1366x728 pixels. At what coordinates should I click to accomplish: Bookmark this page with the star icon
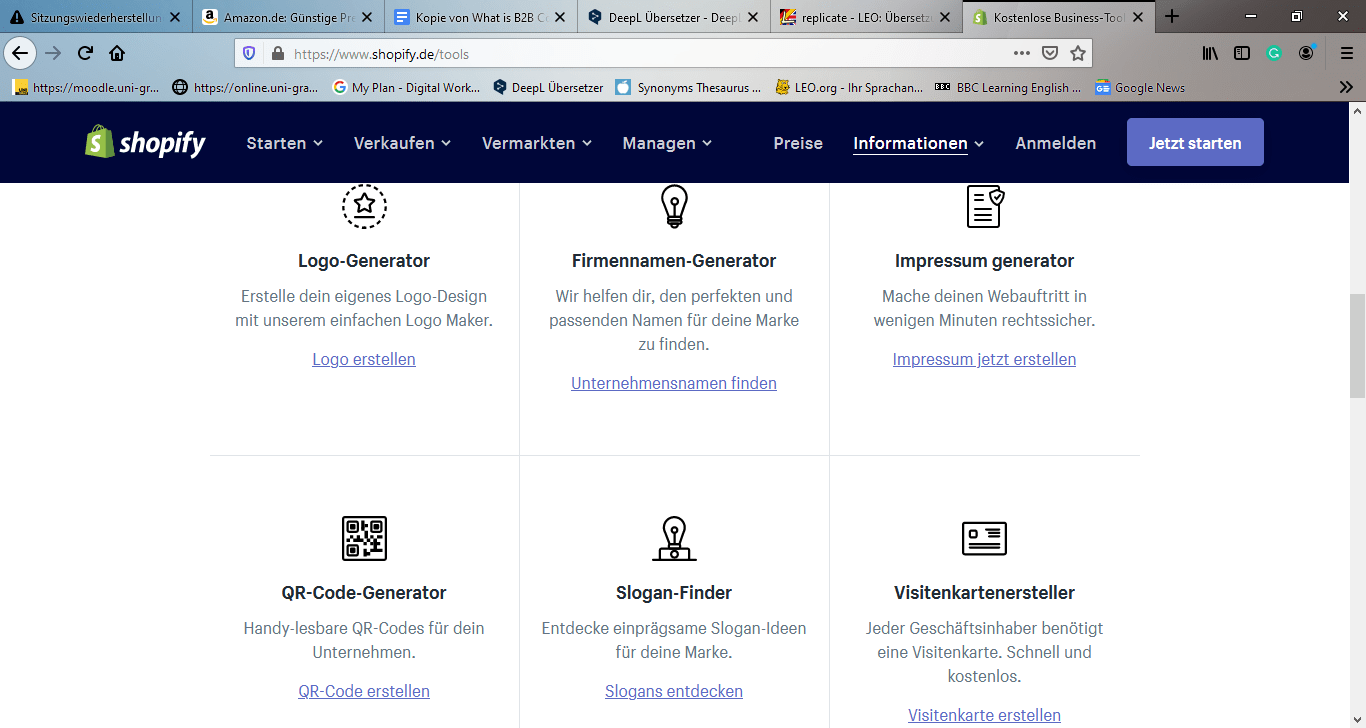pyautogui.click(x=1077, y=54)
